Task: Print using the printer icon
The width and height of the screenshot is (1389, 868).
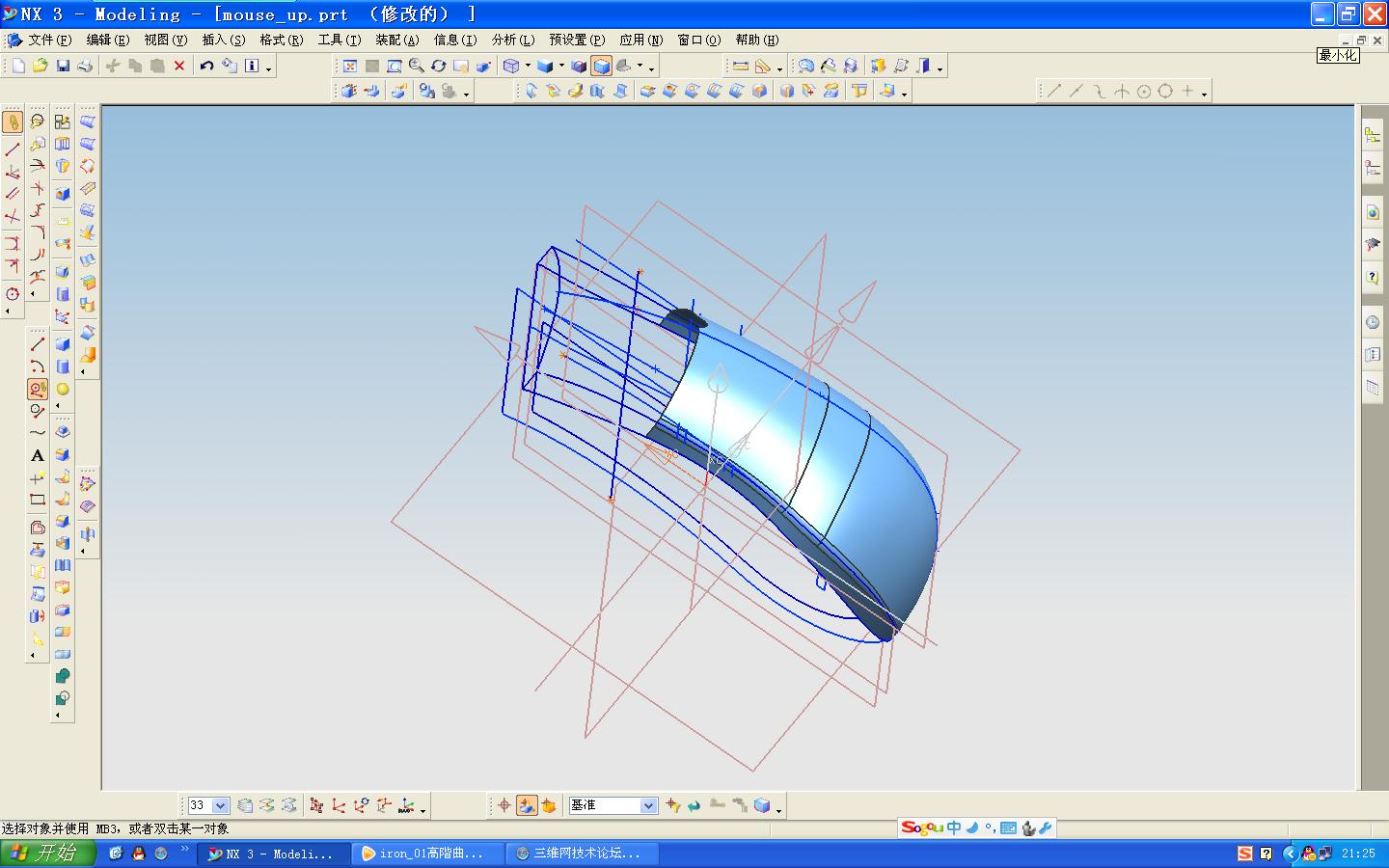Action: pos(85,66)
